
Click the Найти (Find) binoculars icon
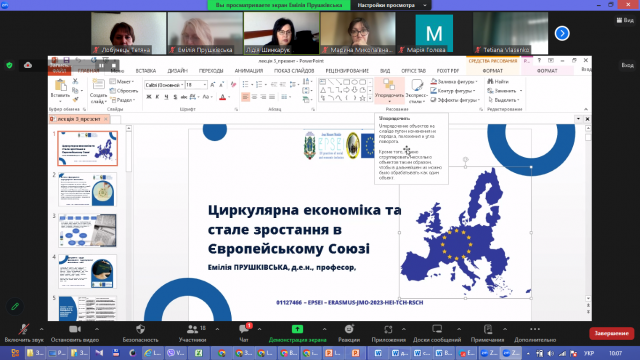(x=491, y=82)
